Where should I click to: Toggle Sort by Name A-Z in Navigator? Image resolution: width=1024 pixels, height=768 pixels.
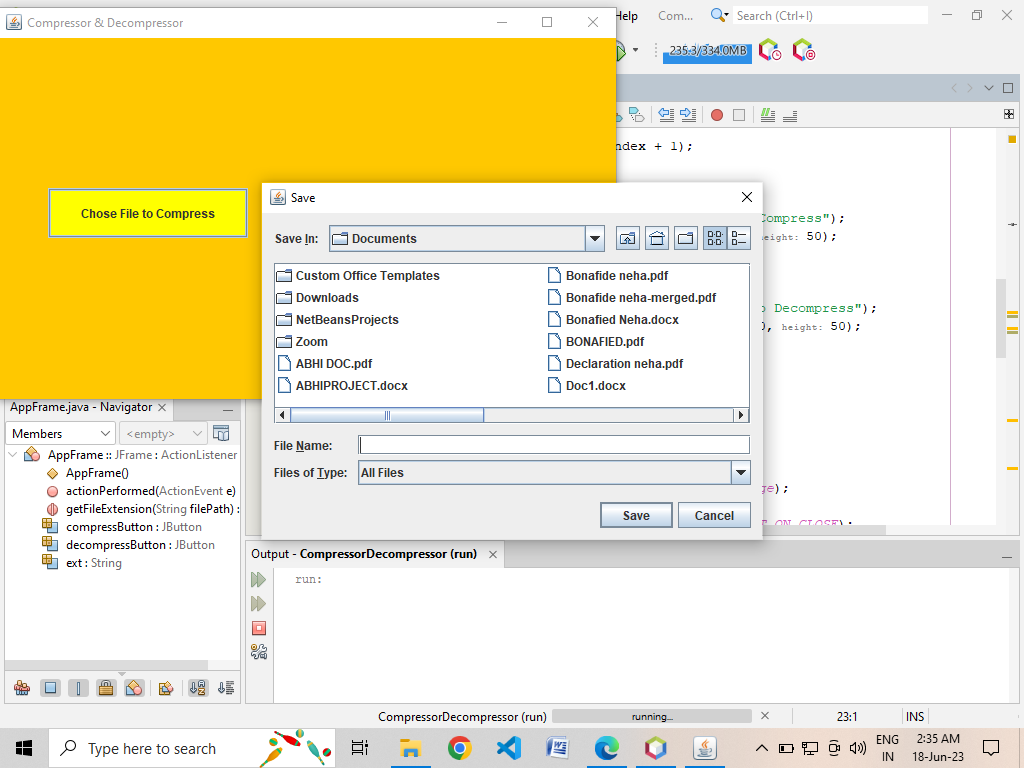click(x=198, y=688)
